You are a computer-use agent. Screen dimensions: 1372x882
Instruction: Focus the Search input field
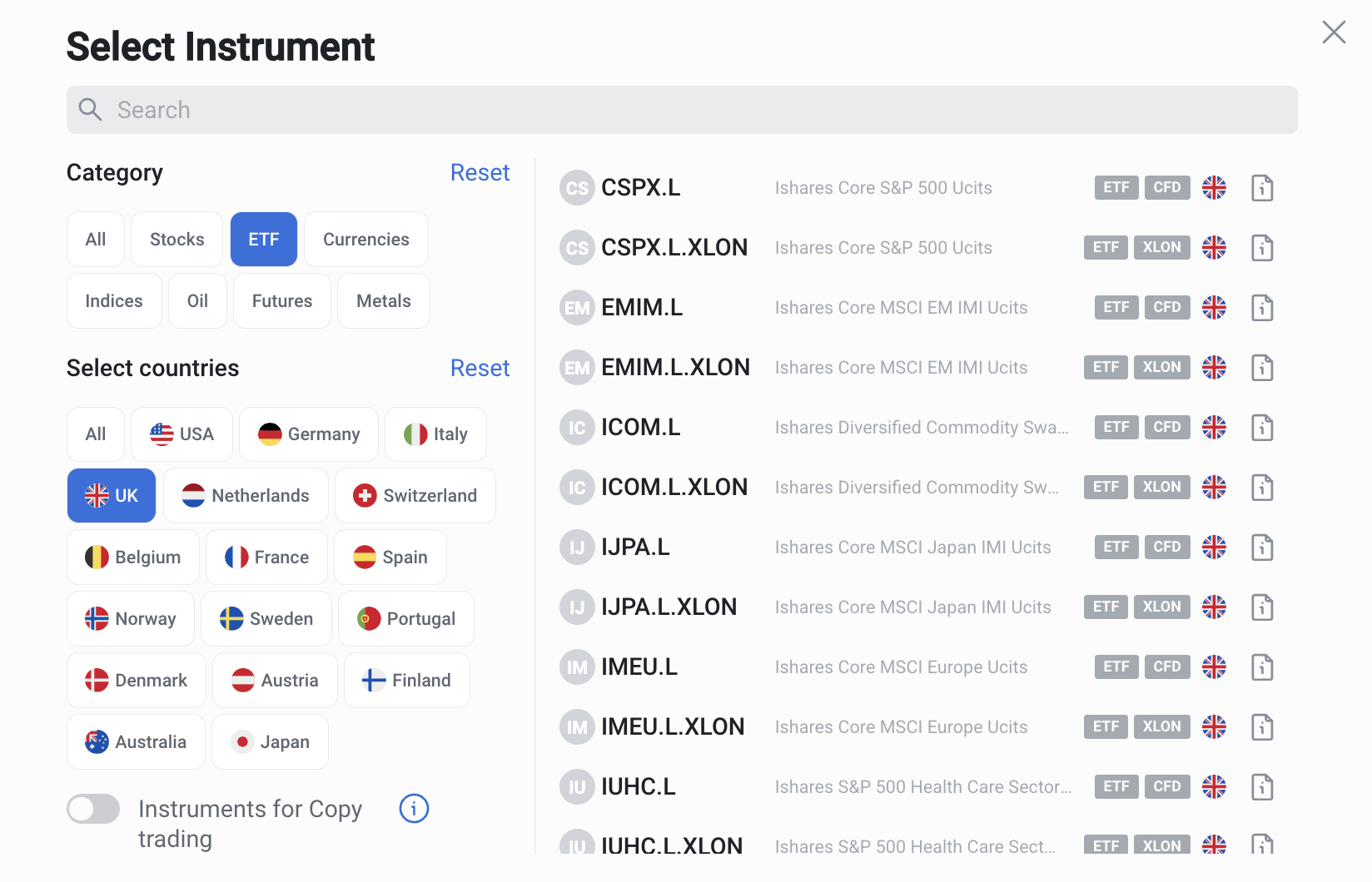pos(682,110)
